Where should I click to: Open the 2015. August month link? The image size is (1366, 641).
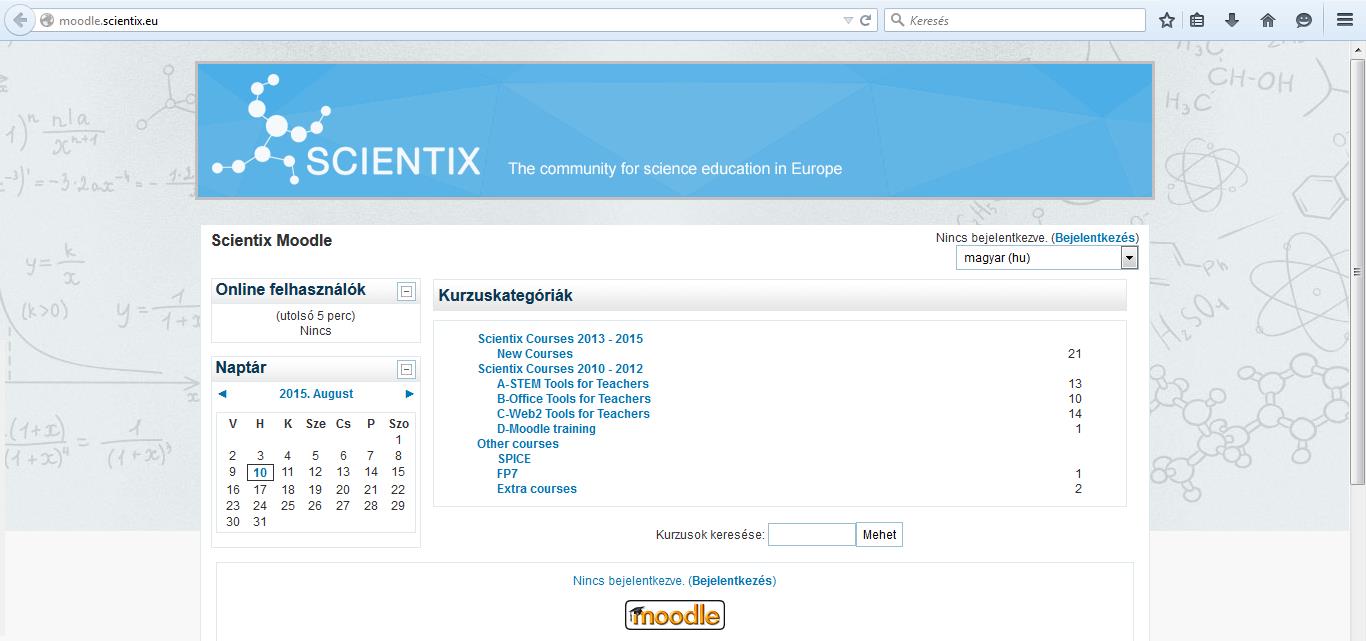[x=316, y=394]
